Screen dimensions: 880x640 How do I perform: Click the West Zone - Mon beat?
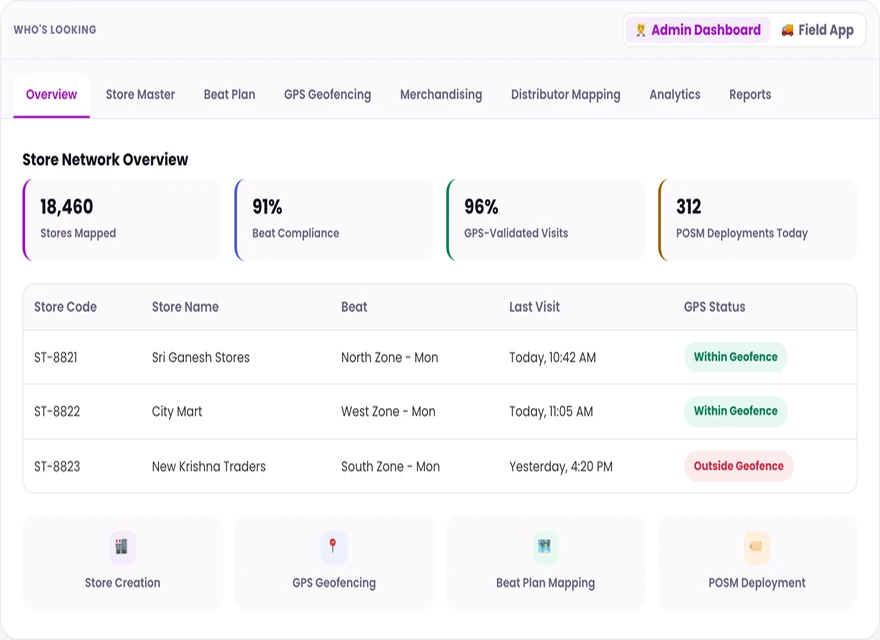(388, 412)
